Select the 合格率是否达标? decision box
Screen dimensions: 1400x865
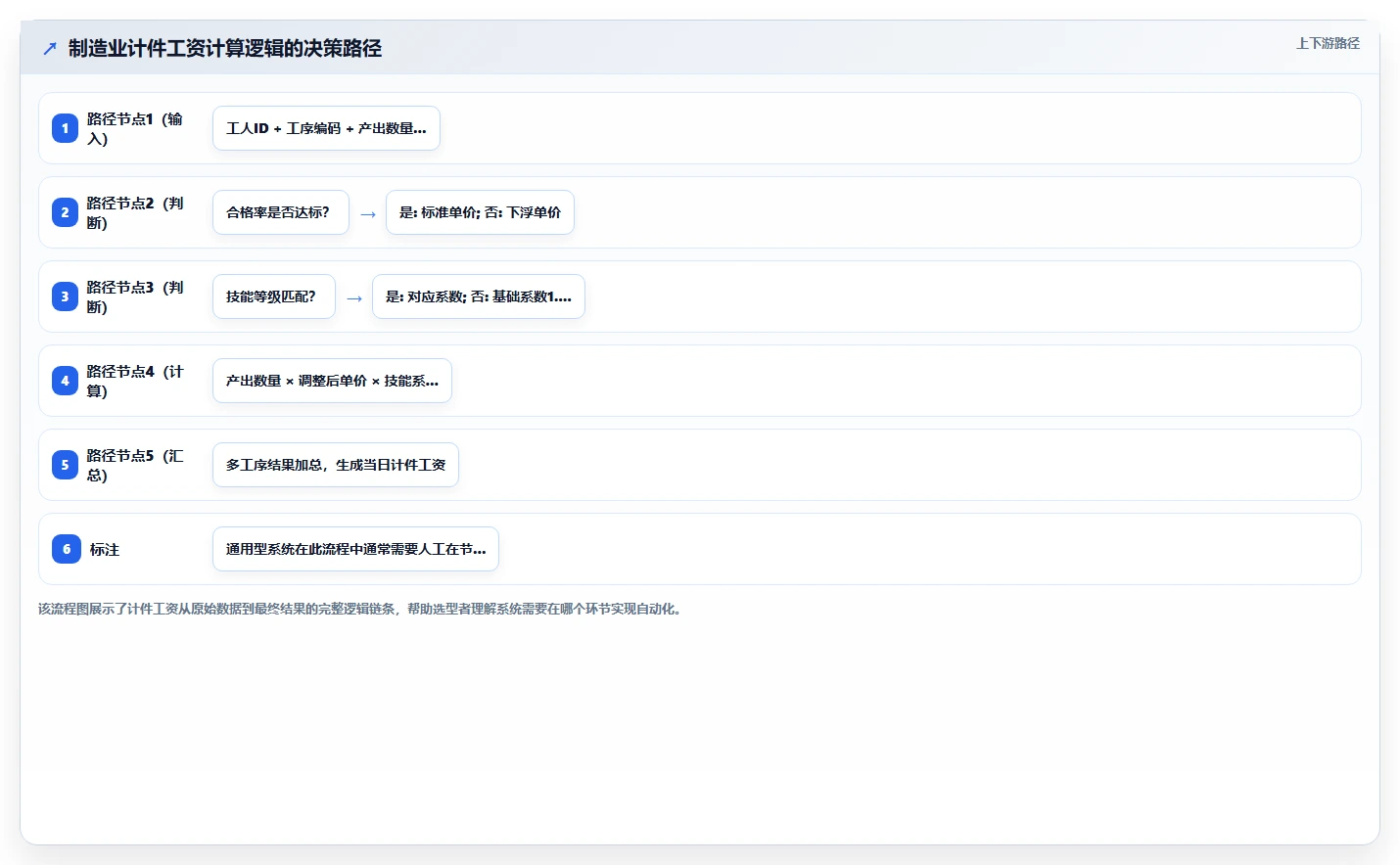tap(281, 212)
